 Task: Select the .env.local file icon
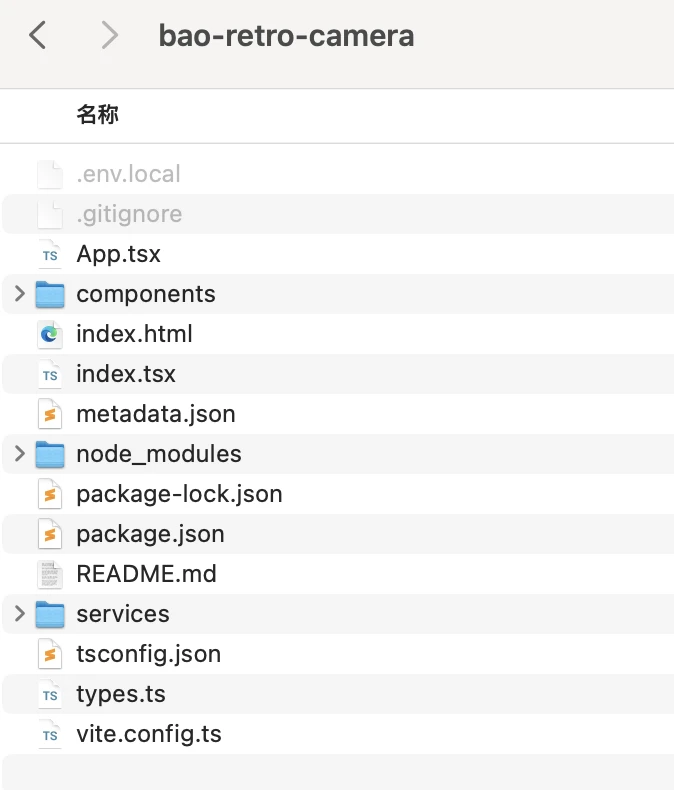pyautogui.click(x=50, y=174)
